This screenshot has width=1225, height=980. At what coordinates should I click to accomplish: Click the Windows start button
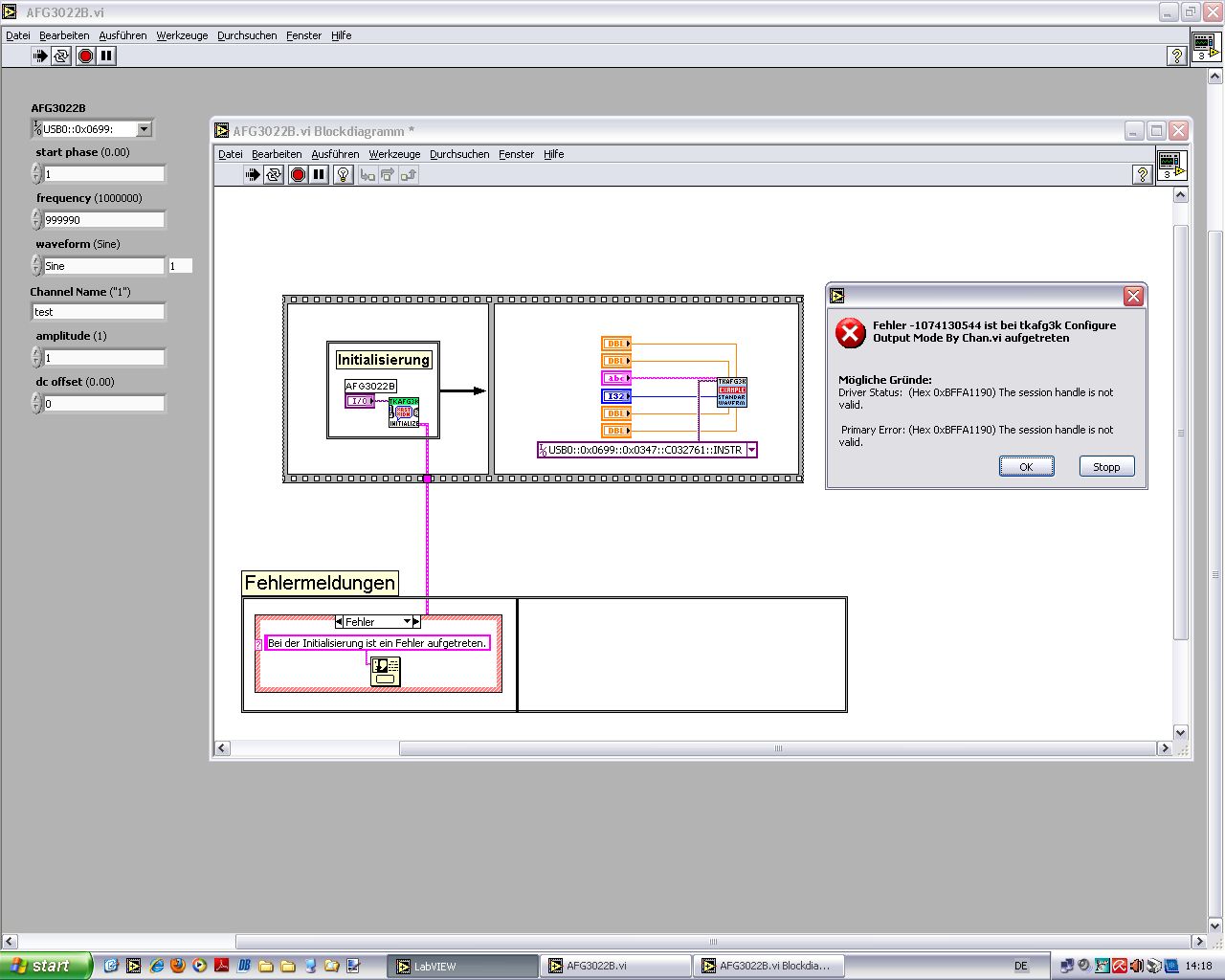pyautogui.click(x=46, y=966)
